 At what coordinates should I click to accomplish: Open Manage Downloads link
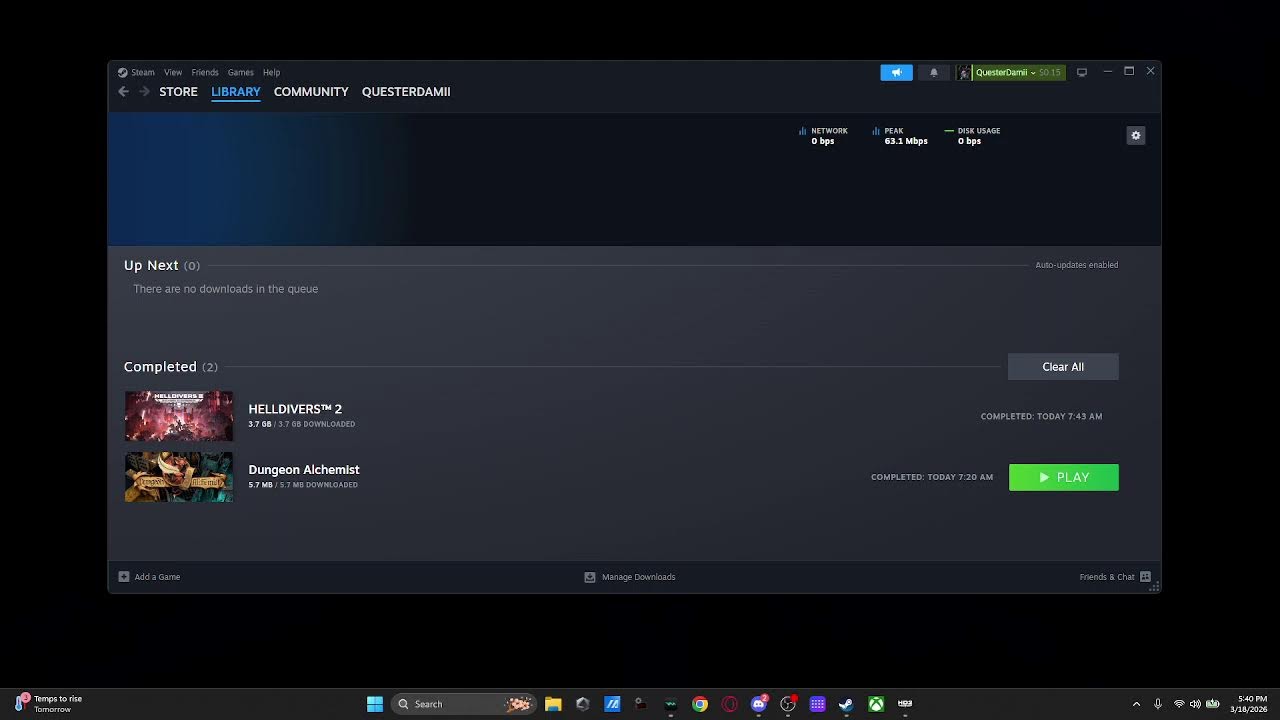coord(638,577)
